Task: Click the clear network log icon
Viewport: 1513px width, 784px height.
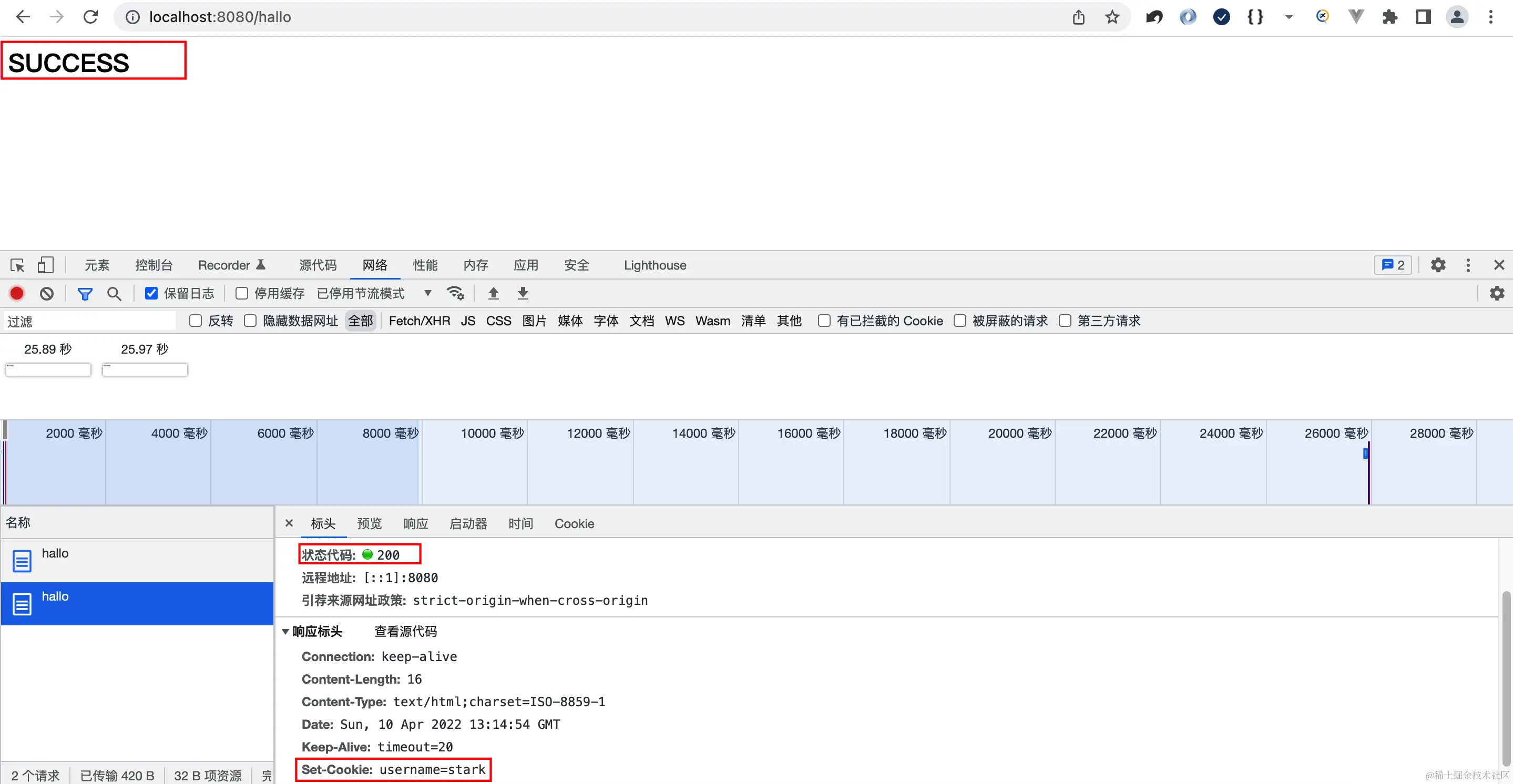Action: (47, 293)
